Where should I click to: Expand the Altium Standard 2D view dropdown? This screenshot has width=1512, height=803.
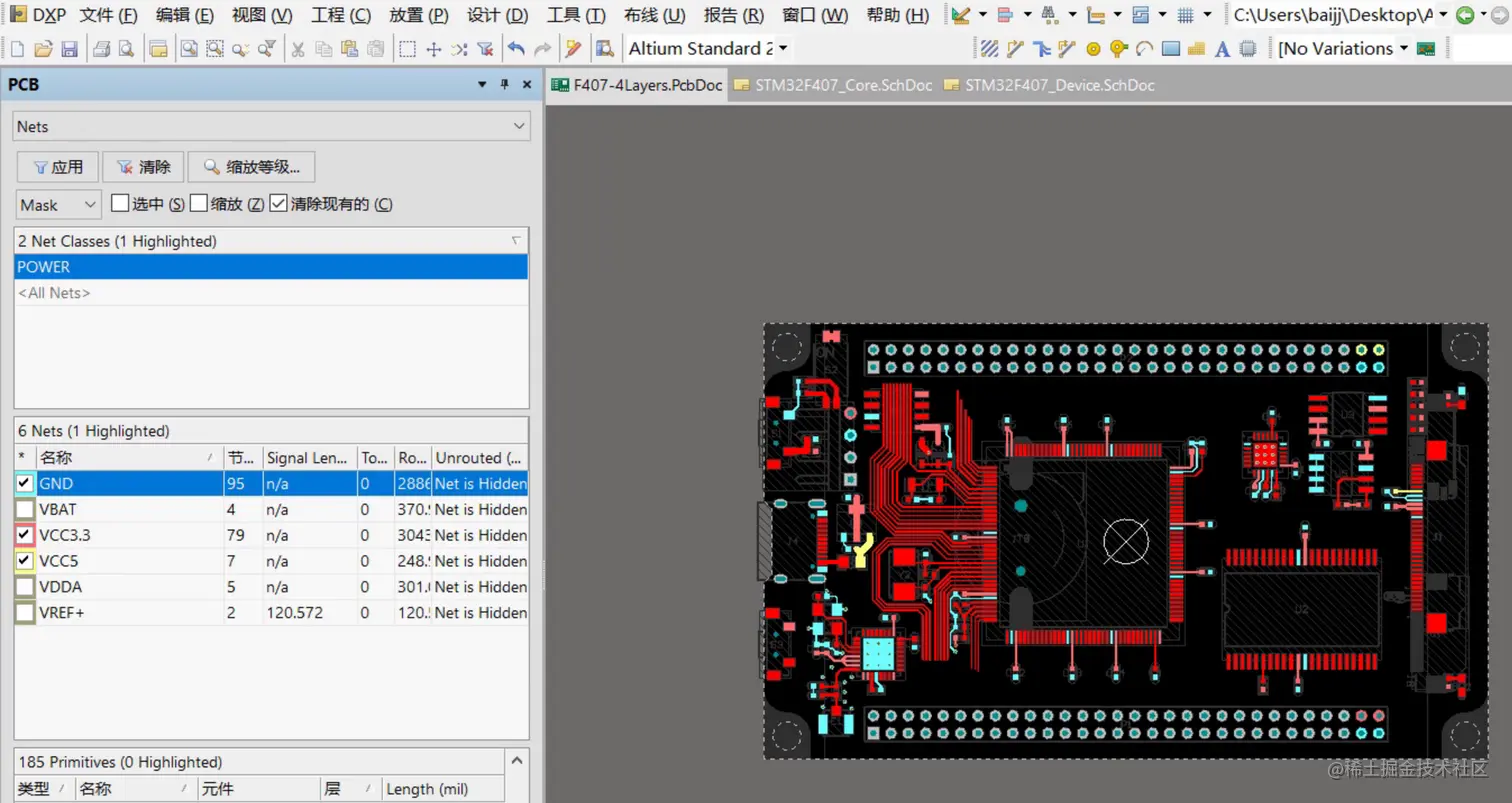(x=782, y=48)
